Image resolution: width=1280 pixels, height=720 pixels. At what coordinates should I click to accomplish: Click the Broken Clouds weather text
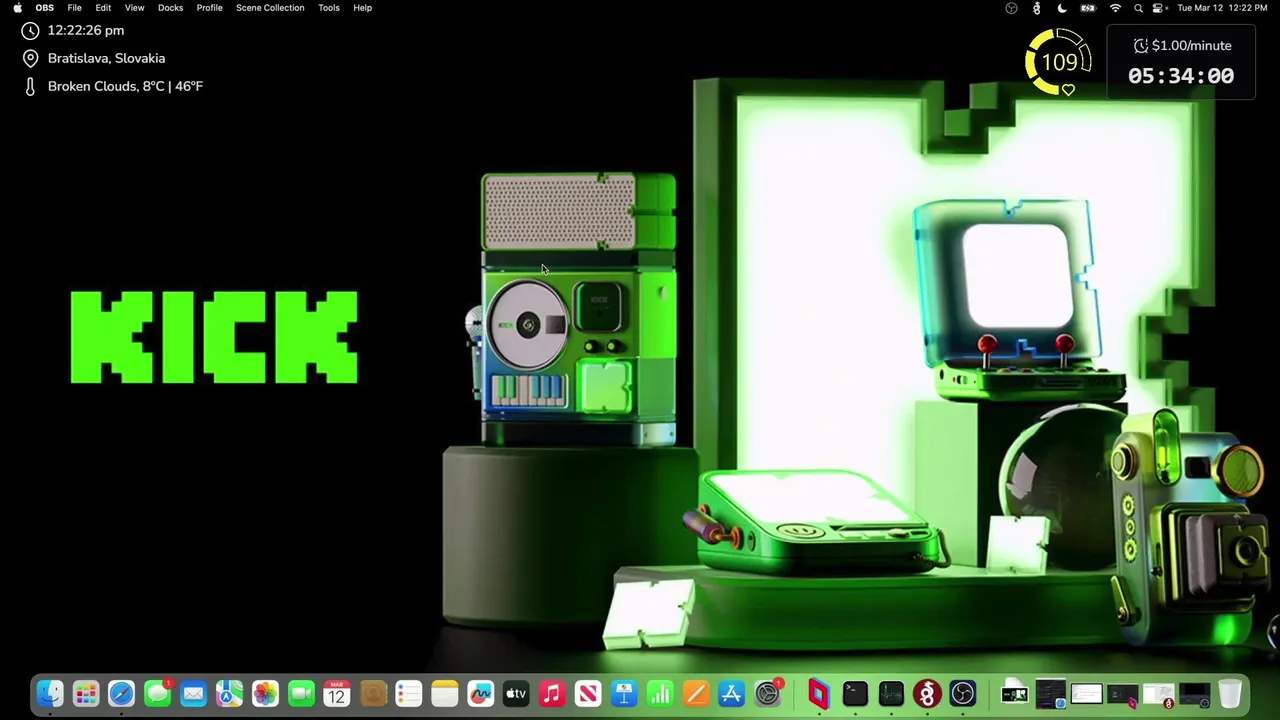125,86
